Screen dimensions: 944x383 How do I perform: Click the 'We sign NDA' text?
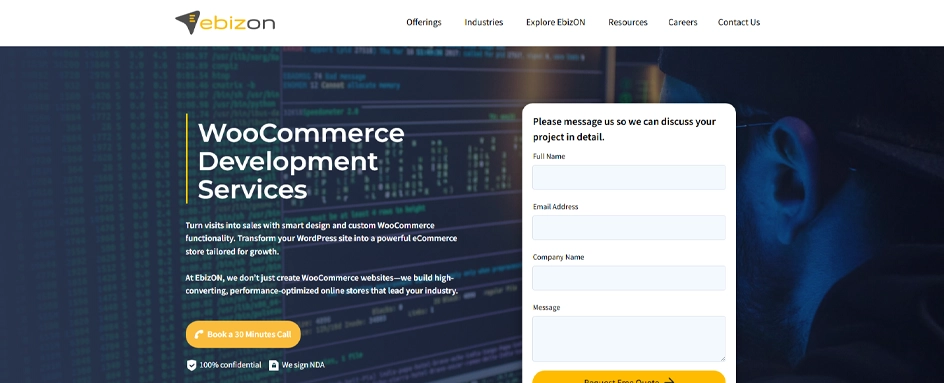click(303, 365)
